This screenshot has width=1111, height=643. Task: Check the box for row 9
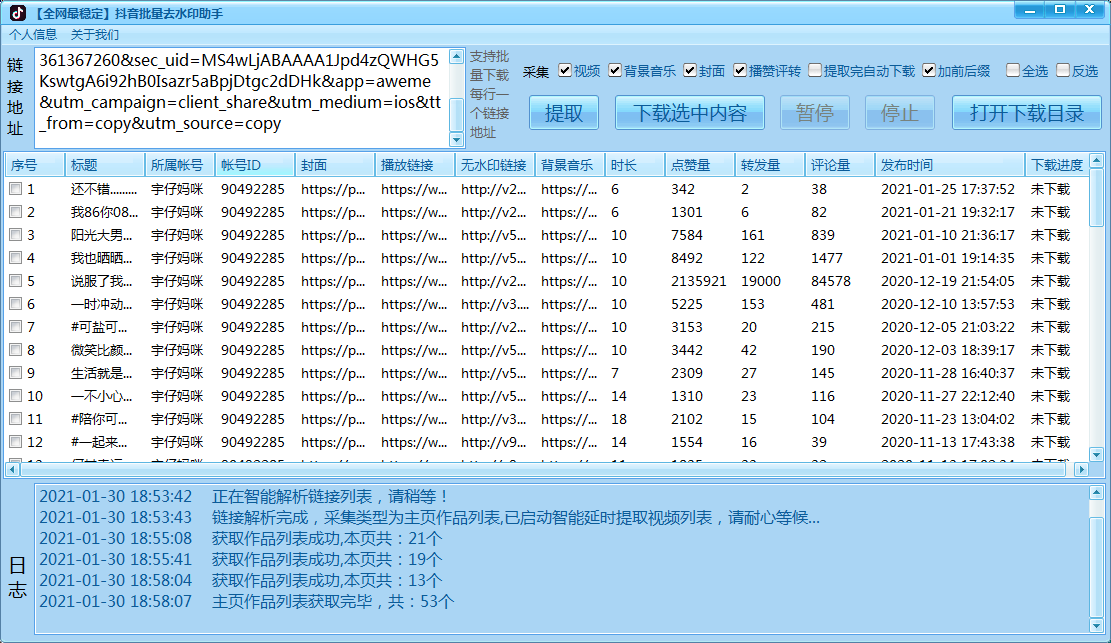(x=16, y=373)
